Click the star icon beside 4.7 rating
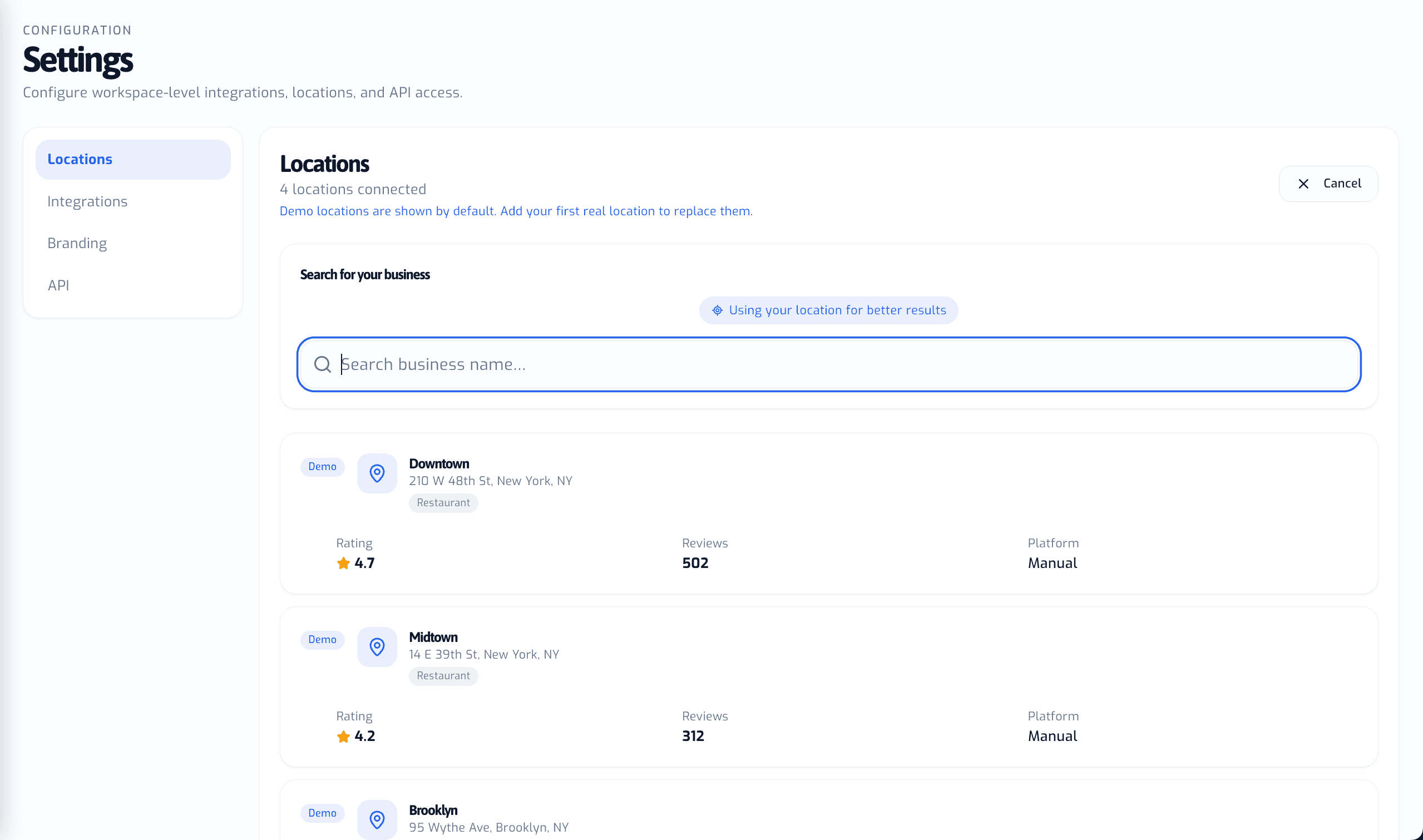The width and height of the screenshot is (1423, 840). 343,563
